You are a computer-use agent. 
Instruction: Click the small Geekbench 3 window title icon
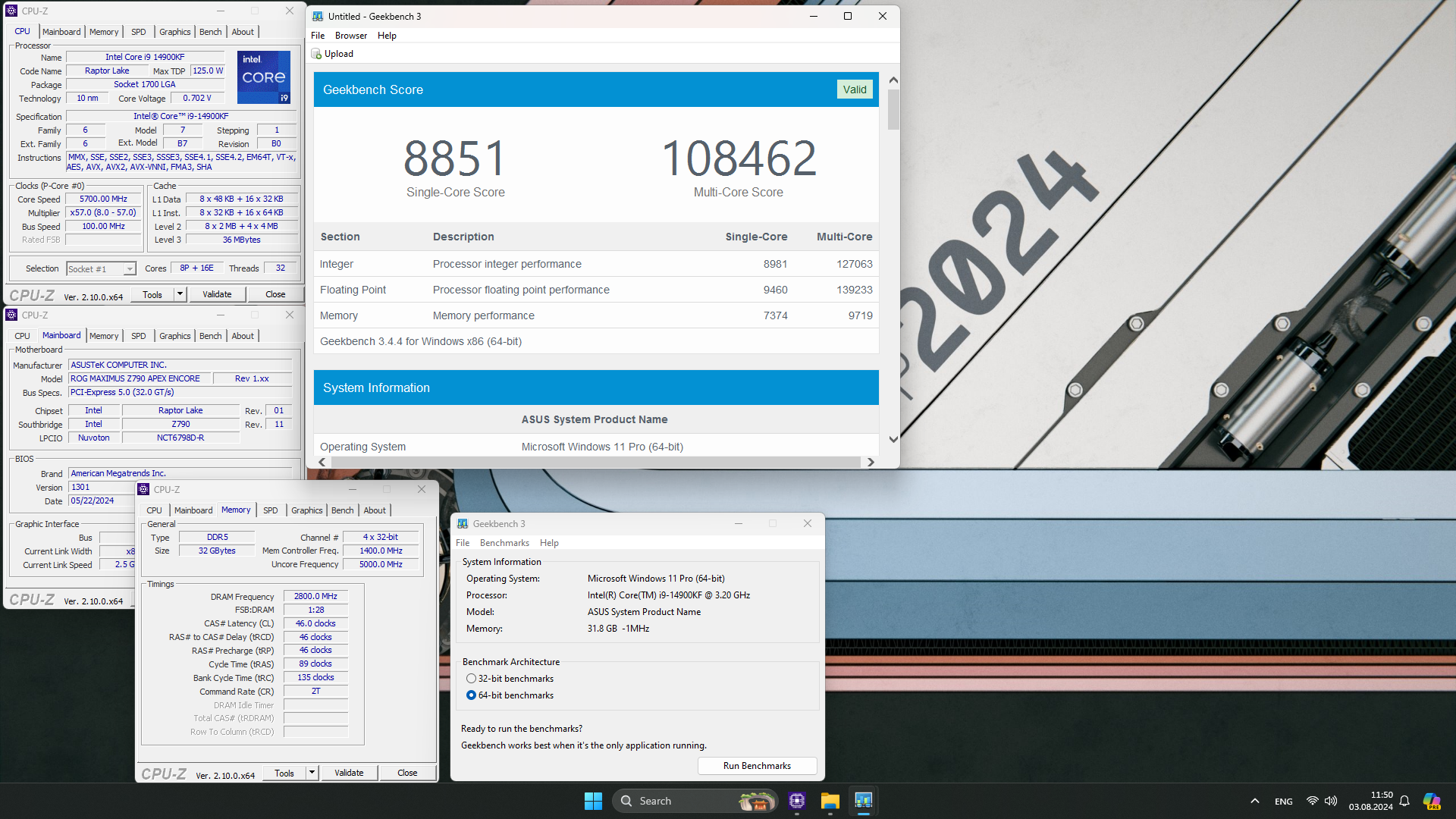[463, 523]
